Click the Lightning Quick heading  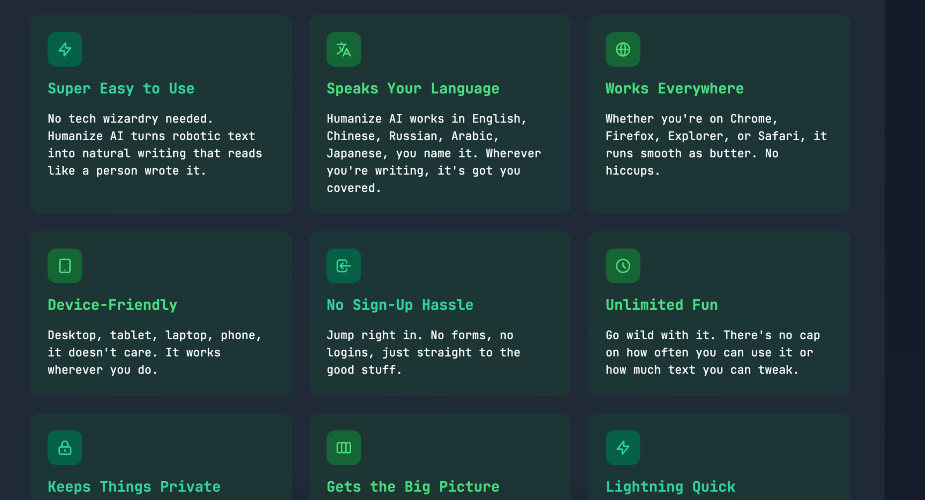(671, 487)
